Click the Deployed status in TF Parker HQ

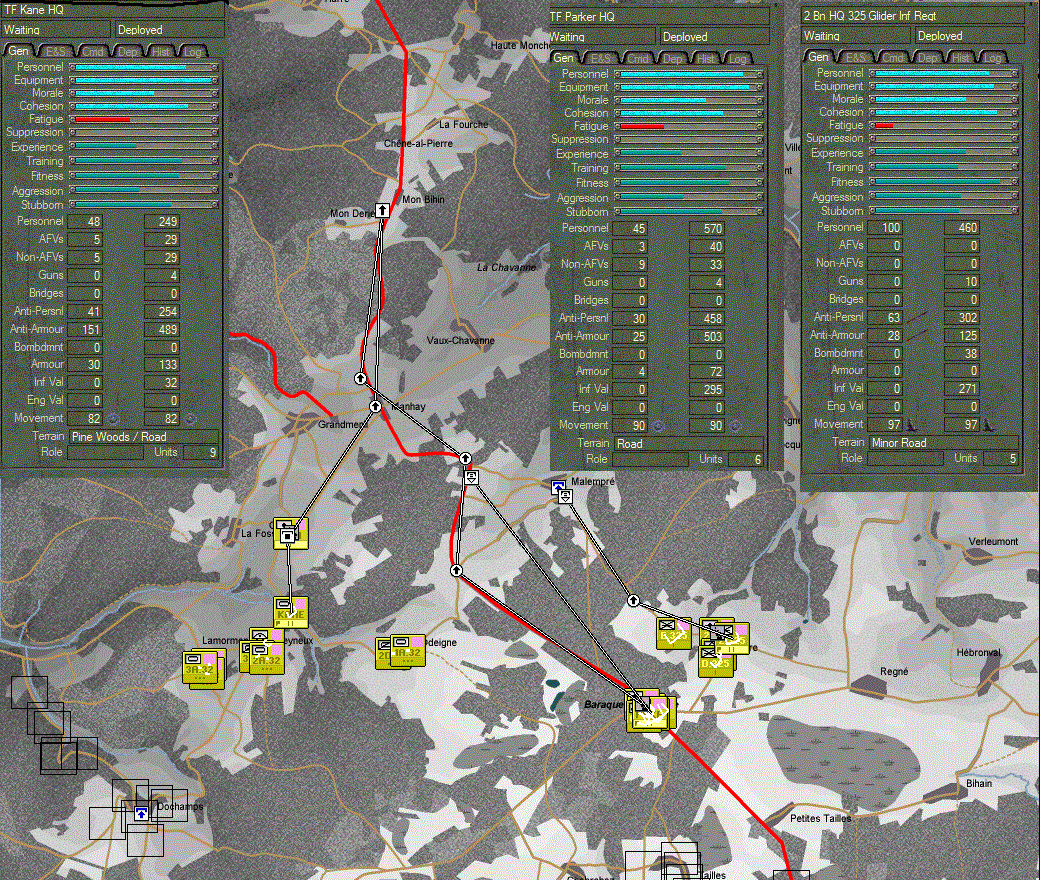(x=713, y=36)
